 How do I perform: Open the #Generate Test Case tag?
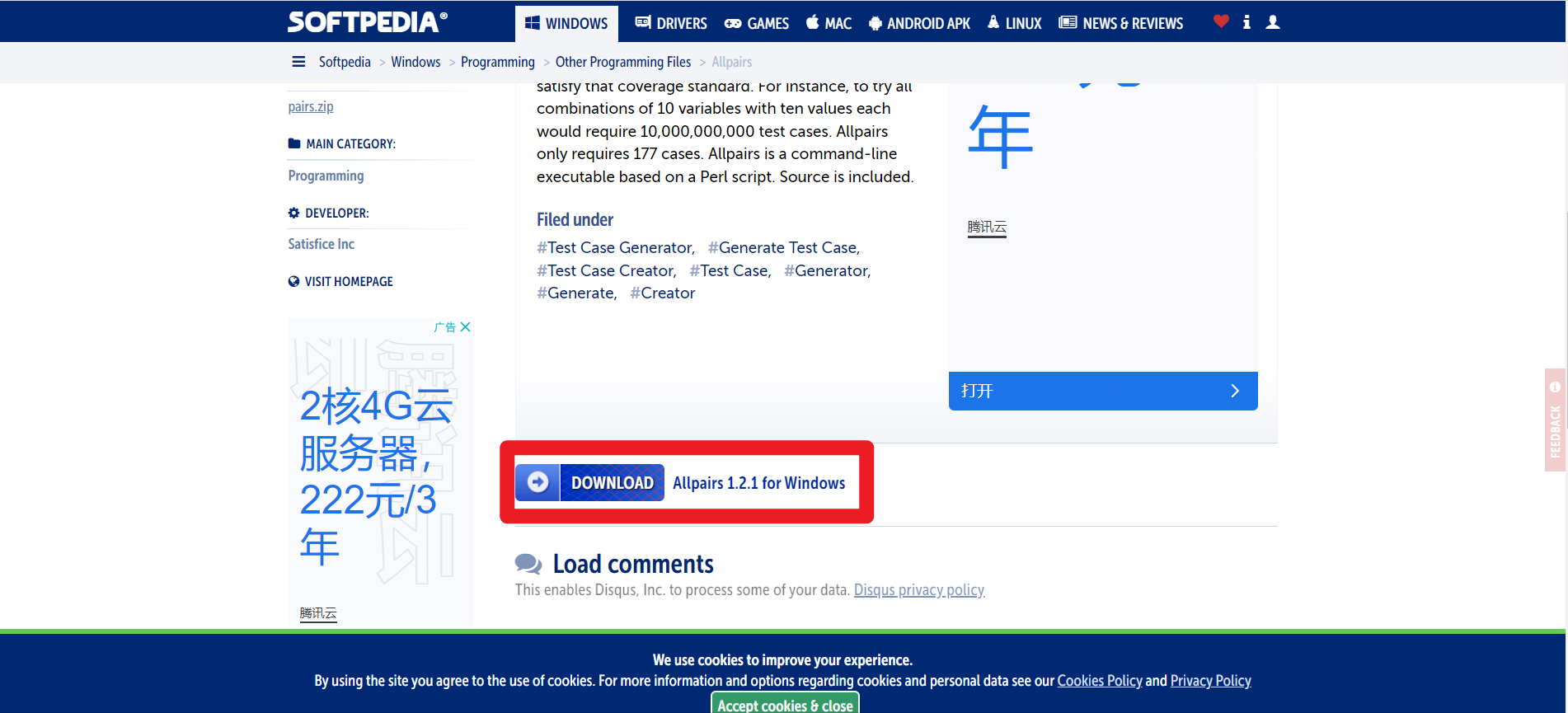[x=784, y=247]
